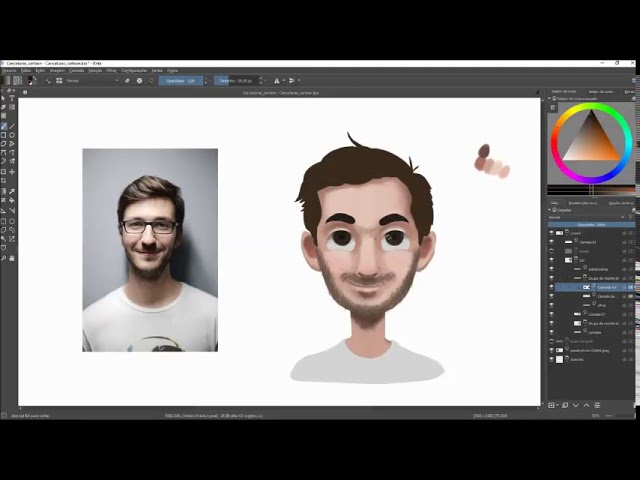640x480 pixels.
Task: Duplicate the selected layer
Action: 565,405
